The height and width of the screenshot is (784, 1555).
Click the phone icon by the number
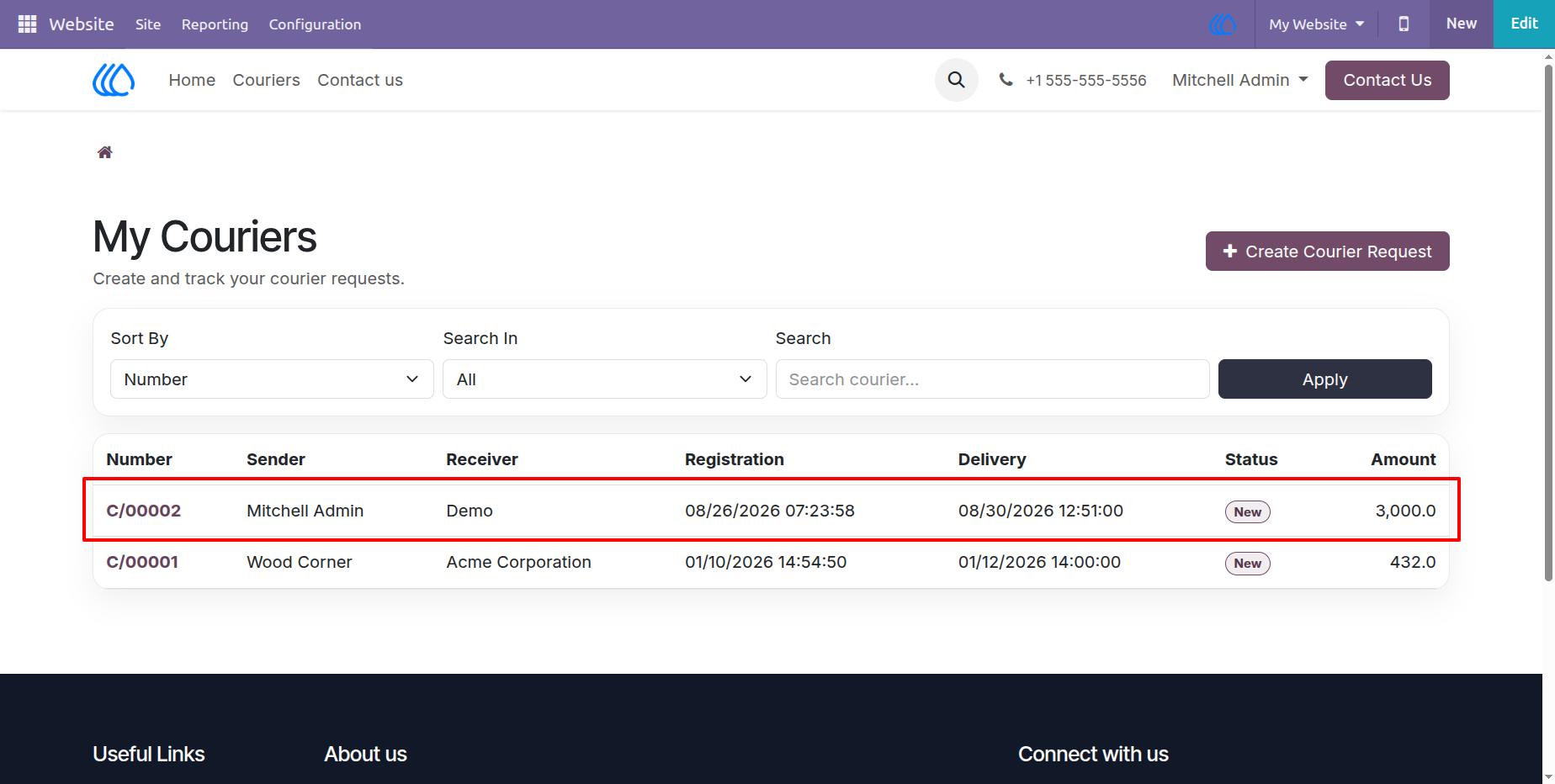(x=1006, y=80)
